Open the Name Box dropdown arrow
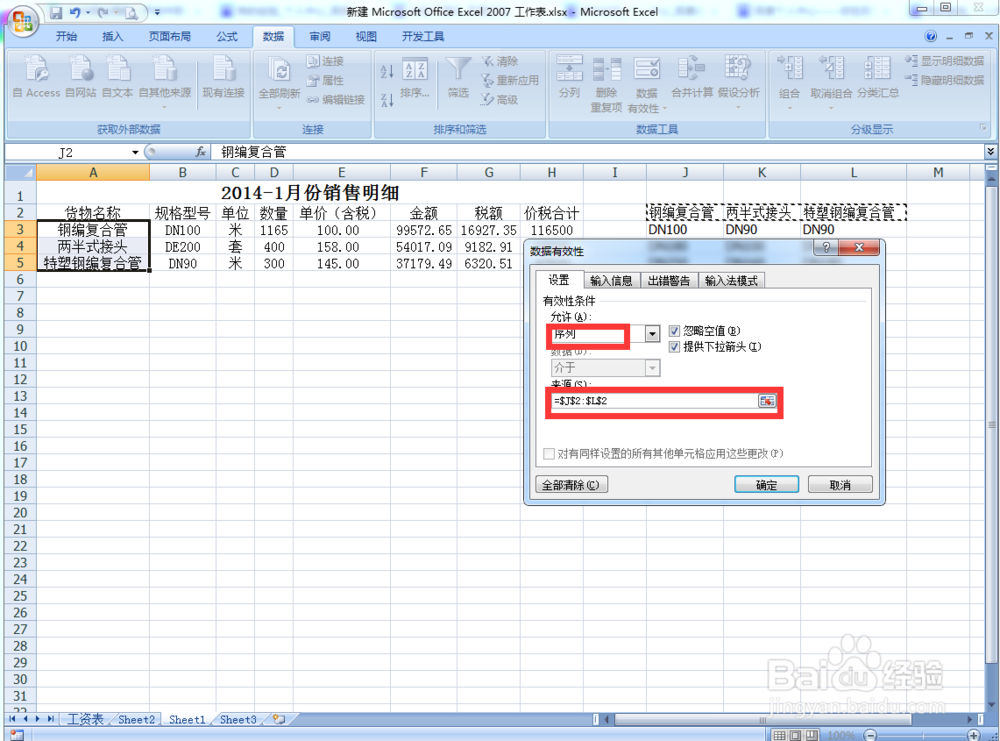This screenshot has width=1000, height=741. point(135,152)
